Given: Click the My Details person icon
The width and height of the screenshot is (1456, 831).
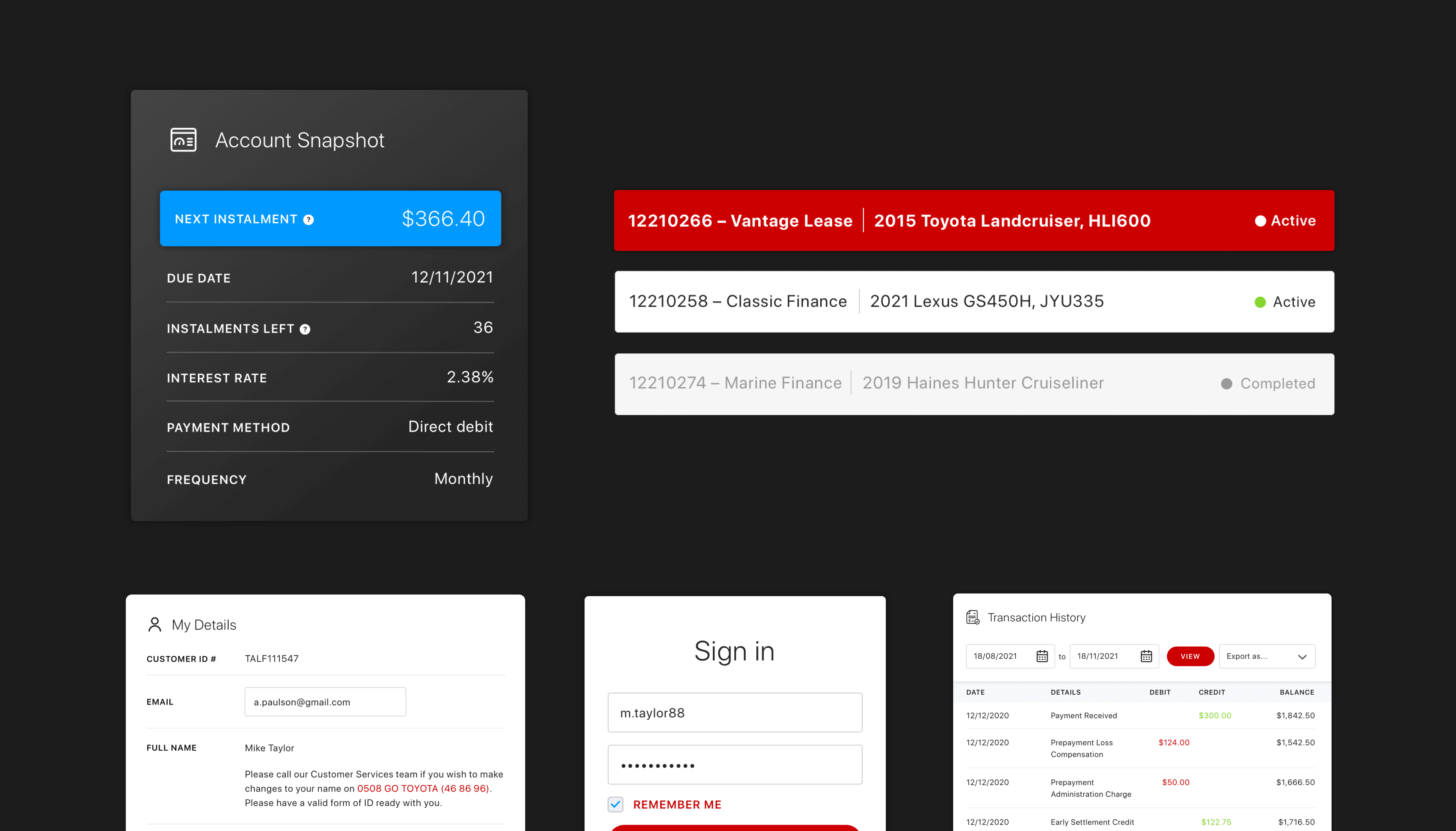Looking at the screenshot, I should pos(154,625).
